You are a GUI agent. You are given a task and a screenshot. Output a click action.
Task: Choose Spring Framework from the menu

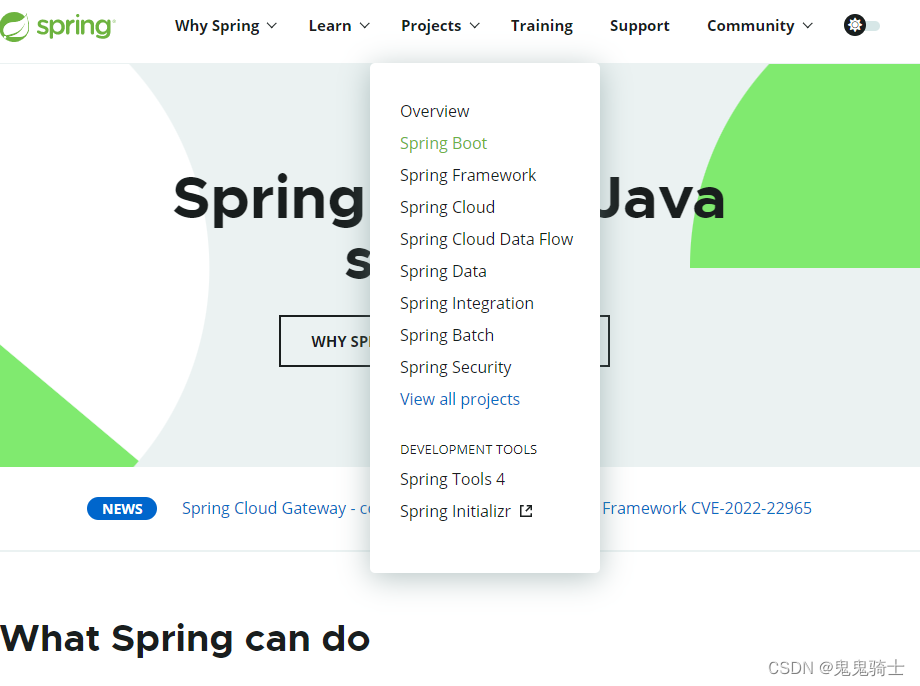coord(468,175)
